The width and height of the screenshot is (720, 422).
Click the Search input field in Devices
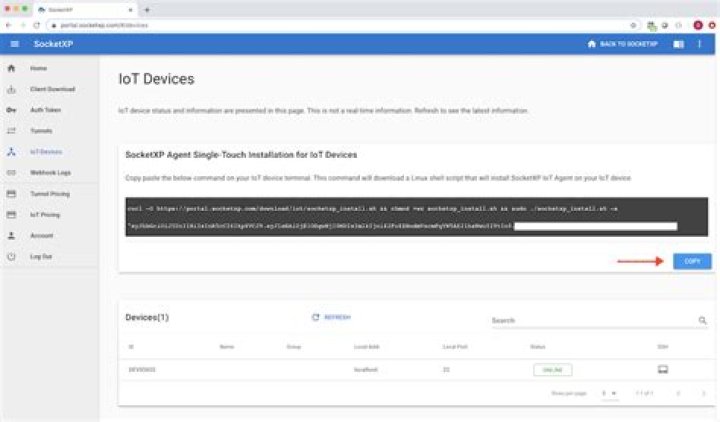pyautogui.click(x=590, y=321)
